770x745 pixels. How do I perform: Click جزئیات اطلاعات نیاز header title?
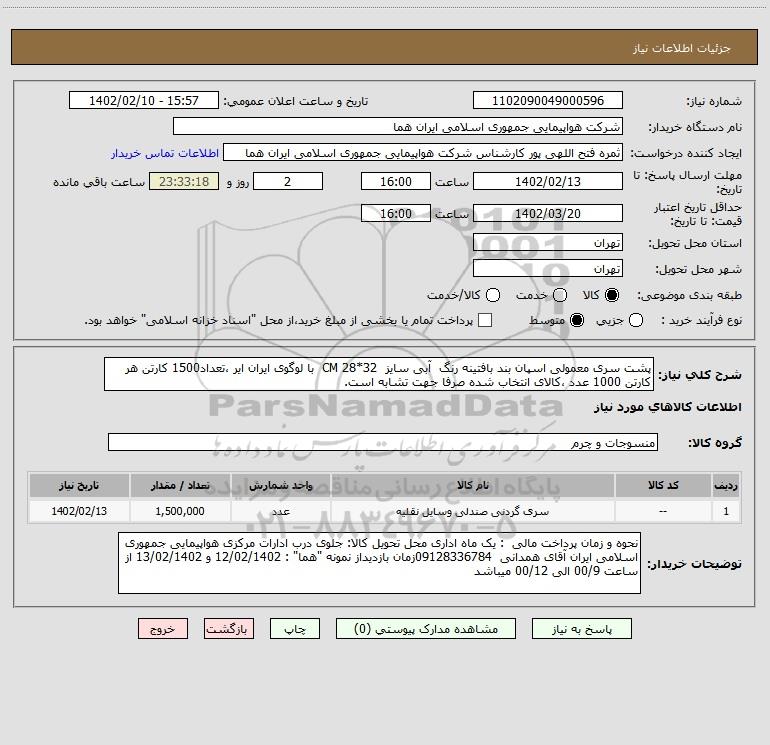click(x=681, y=48)
